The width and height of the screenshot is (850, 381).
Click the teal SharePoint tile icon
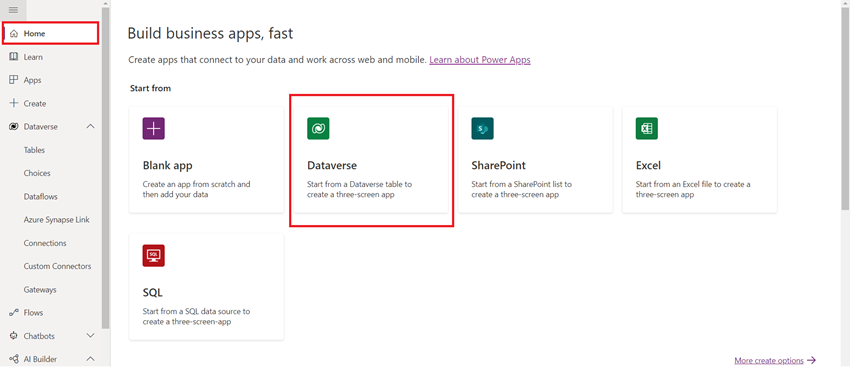coord(482,128)
